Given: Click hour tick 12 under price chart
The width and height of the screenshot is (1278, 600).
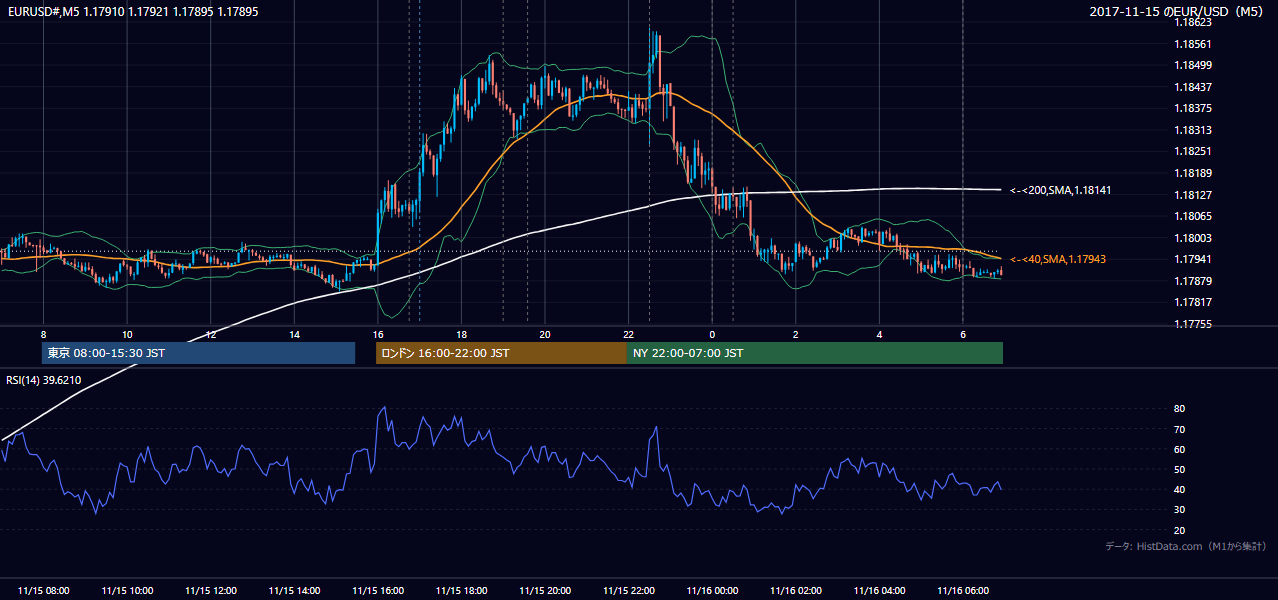Looking at the screenshot, I should (x=211, y=334).
